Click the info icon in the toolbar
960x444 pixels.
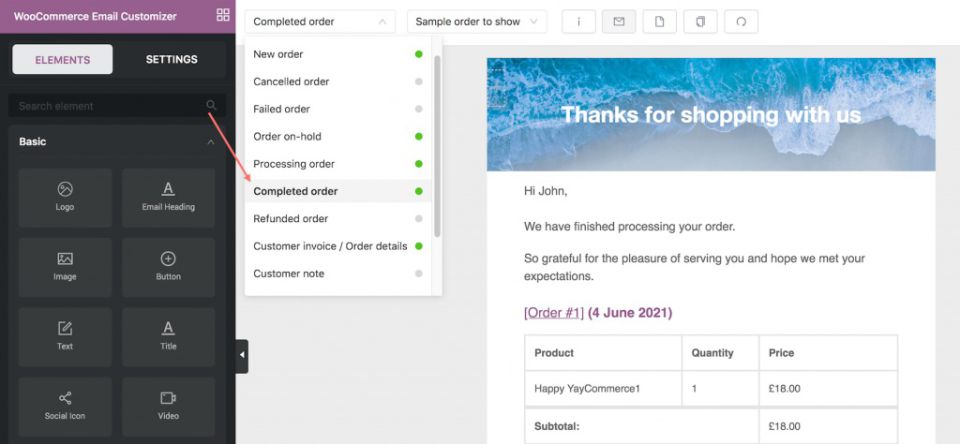pos(579,21)
